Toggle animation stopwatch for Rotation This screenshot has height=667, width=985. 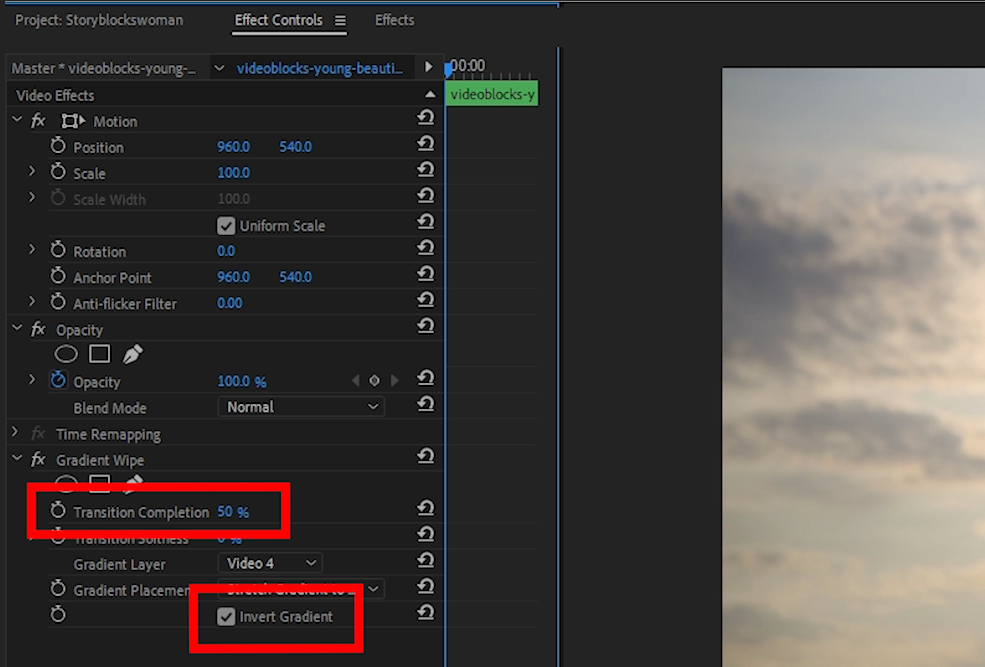click(x=58, y=249)
